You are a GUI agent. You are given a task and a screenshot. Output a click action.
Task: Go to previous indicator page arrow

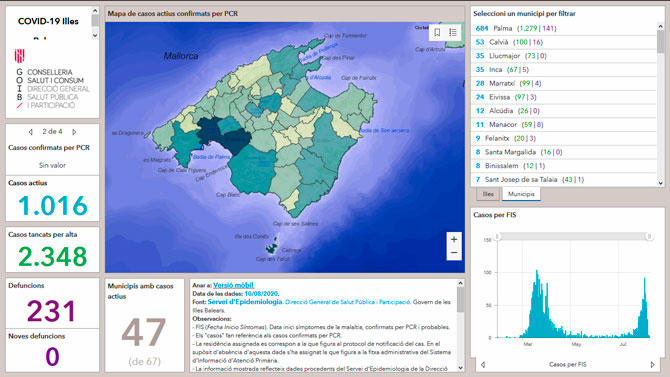(31, 132)
